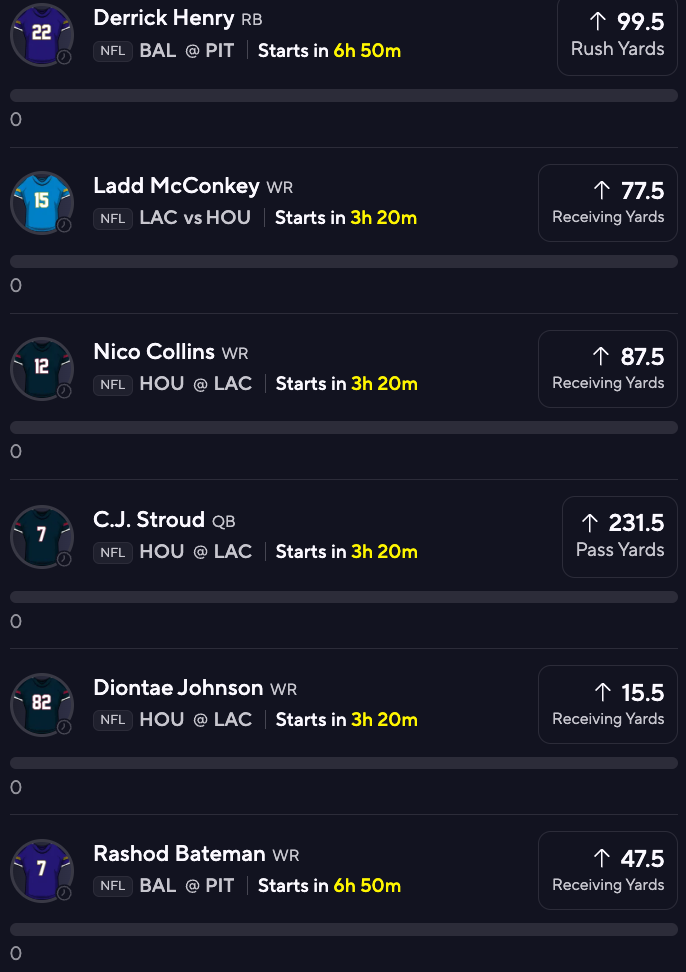Click Diontae Johnson's number 82 jersey icon

pos(42,704)
